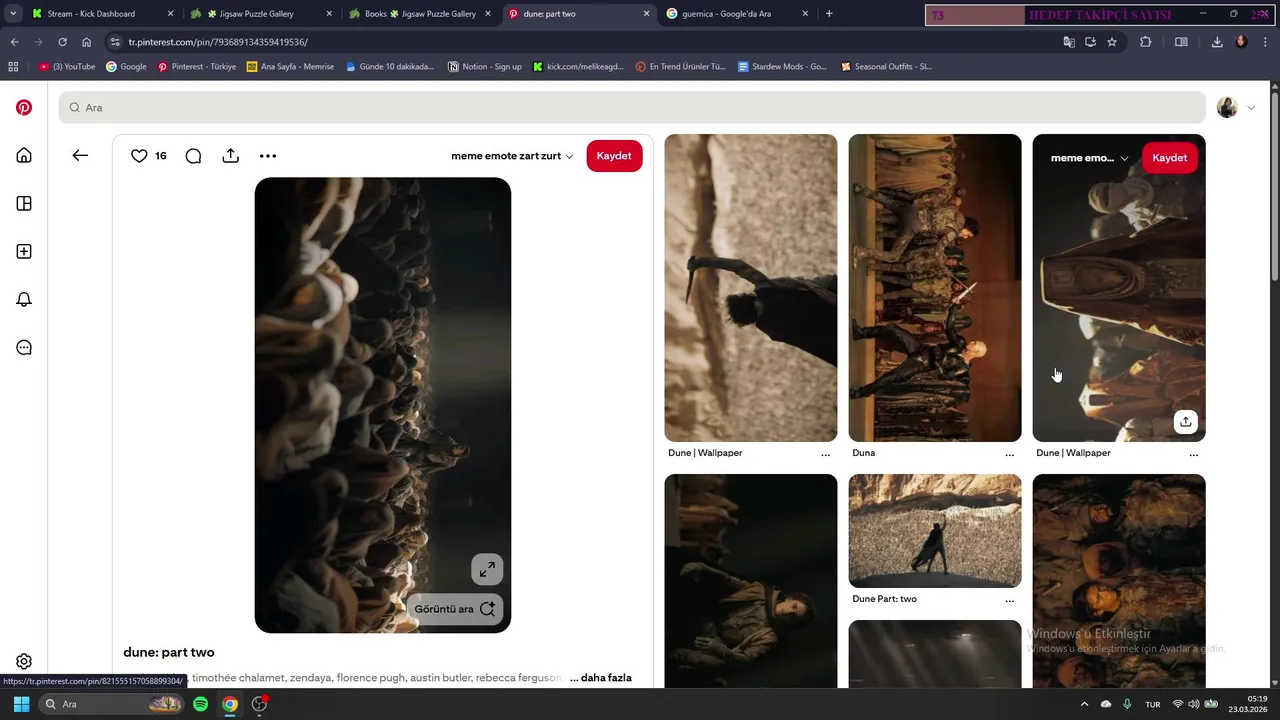Screen dimensions: 1280x720
Task: Click the Windows taskbar search box
Action: [110, 704]
